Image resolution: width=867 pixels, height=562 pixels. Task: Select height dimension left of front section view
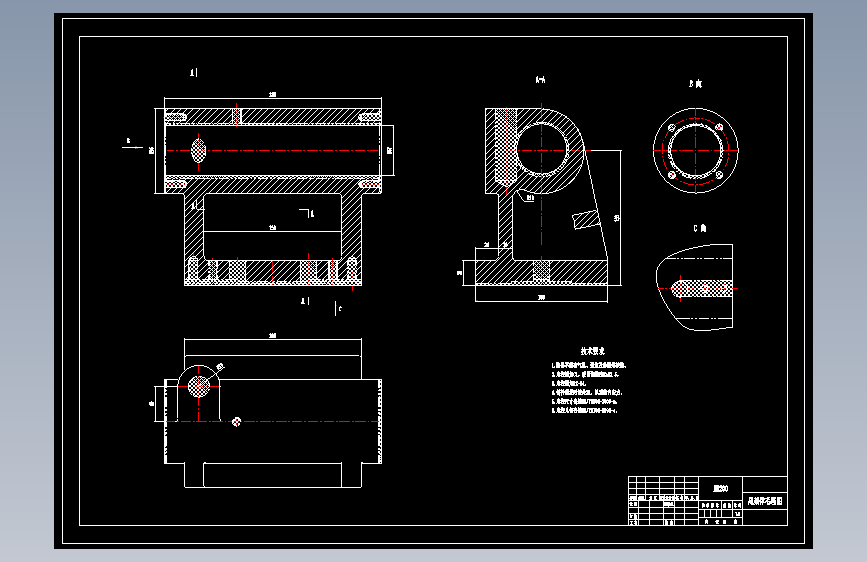pyautogui.click(x=153, y=150)
